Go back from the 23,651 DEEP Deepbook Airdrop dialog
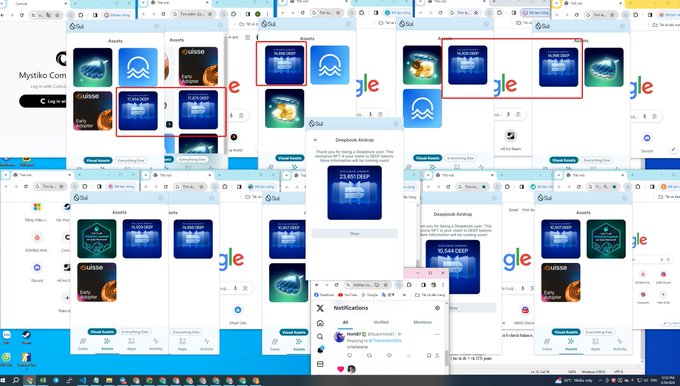This screenshot has width=680, height=386. click(x=315, y=140)
